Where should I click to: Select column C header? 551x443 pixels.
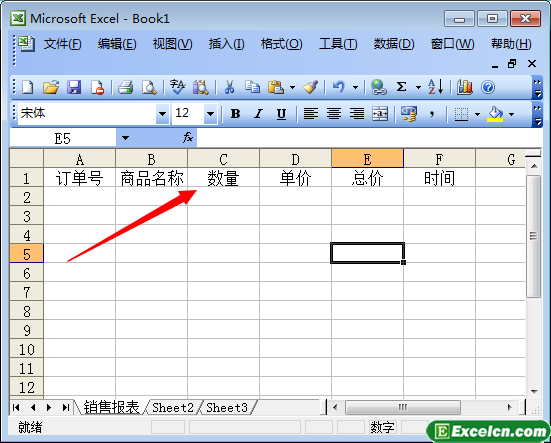tap(223, 159)
